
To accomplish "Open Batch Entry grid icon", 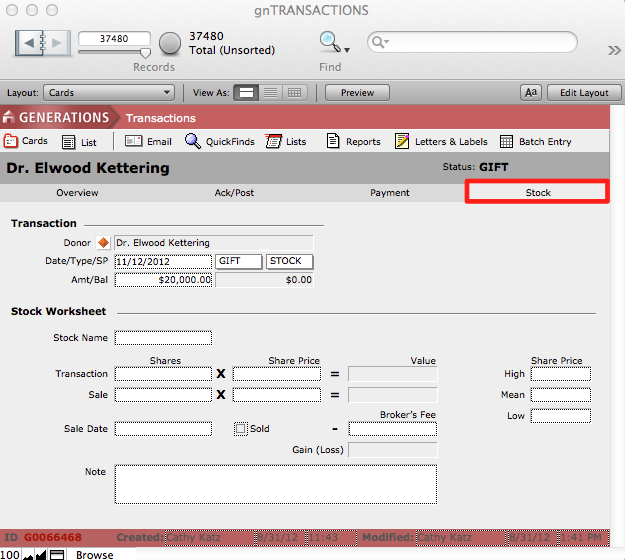I will [507, 142].
